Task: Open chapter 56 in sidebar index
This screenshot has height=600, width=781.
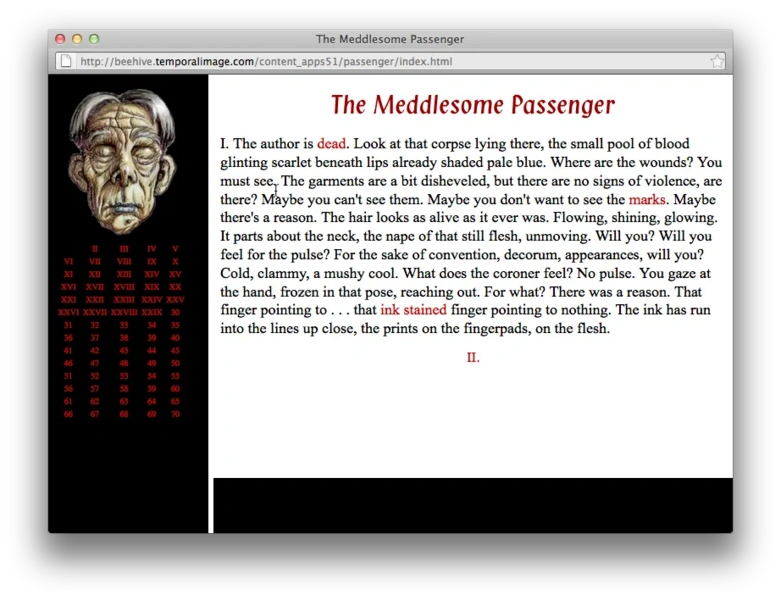Action: click(68, 389)
